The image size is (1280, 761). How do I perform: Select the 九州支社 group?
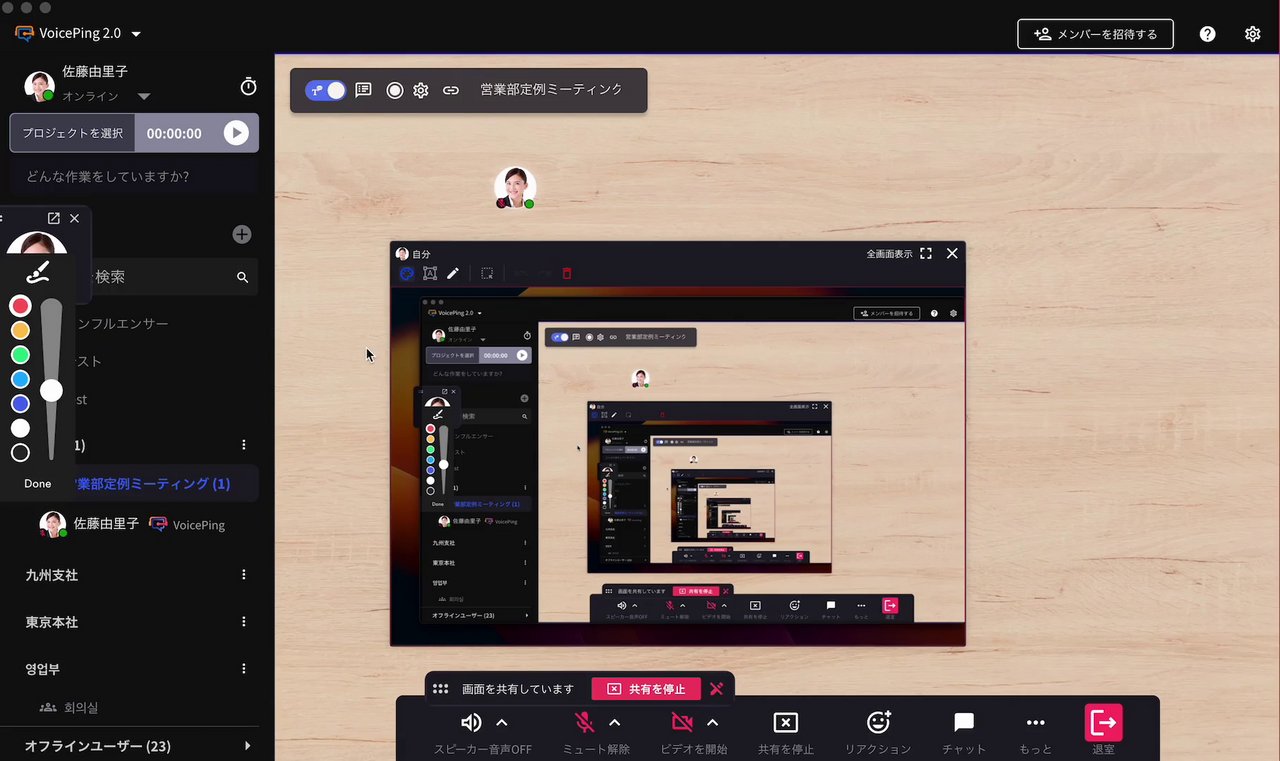(x=52, y=575)
